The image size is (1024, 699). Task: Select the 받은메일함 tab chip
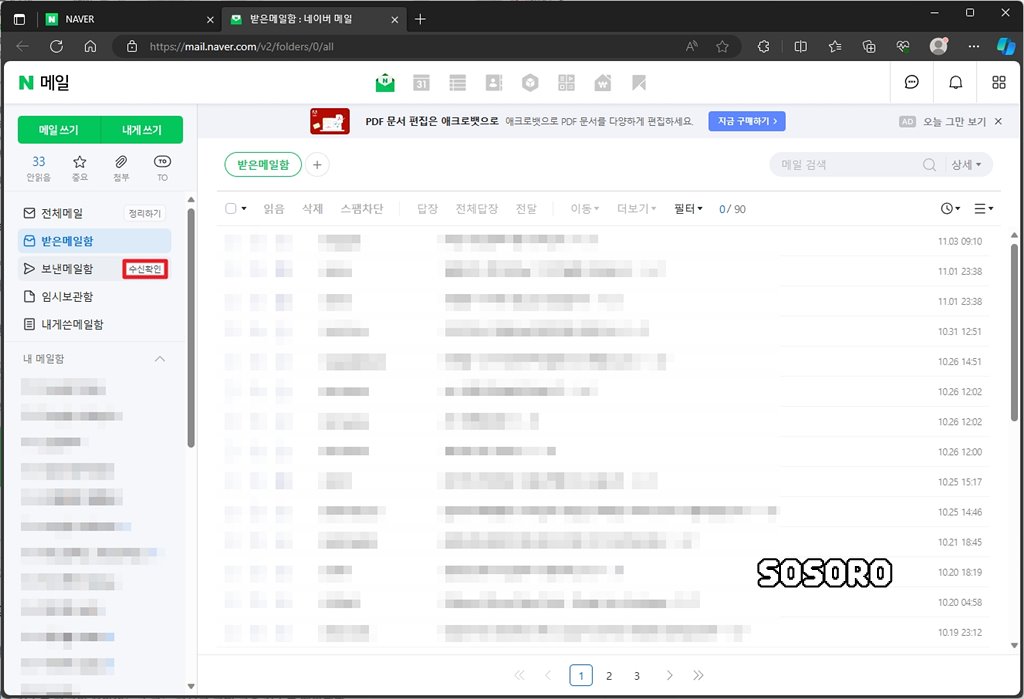click(263, 165)
